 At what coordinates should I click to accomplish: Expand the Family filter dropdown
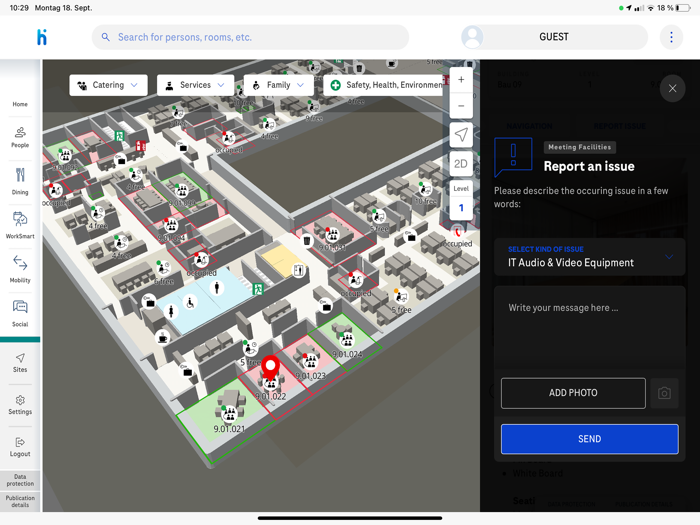[279, 85]
